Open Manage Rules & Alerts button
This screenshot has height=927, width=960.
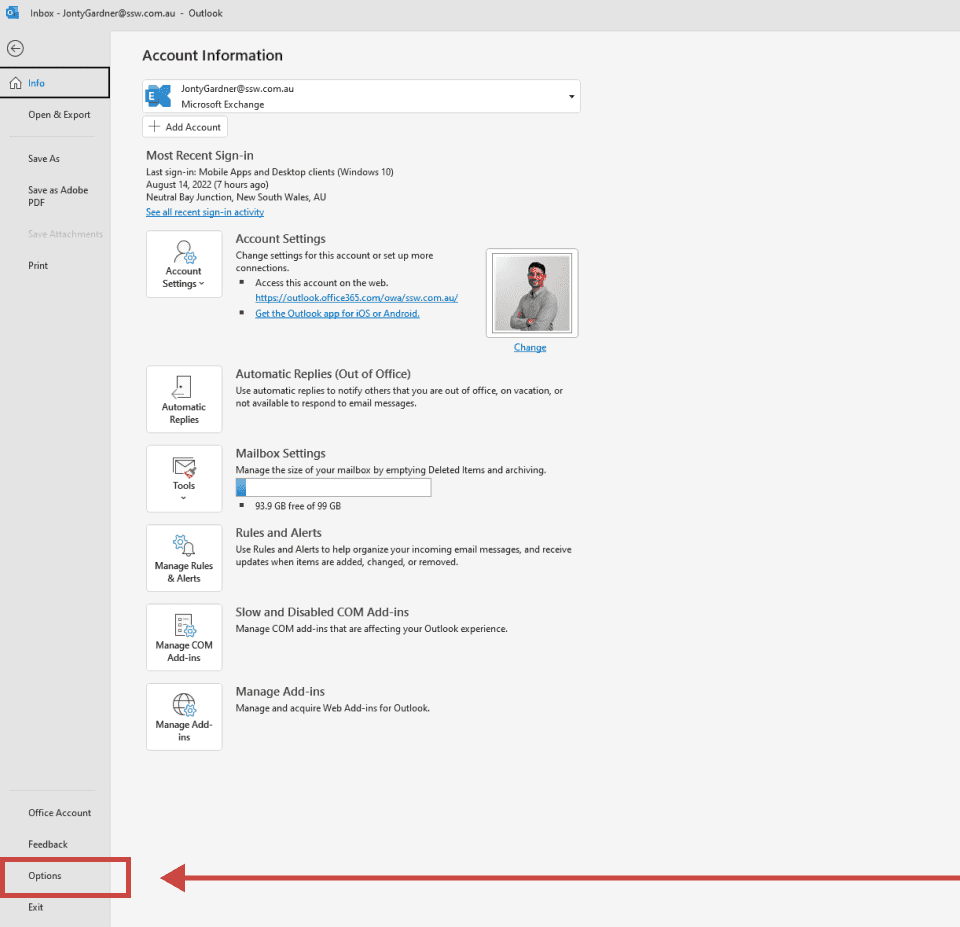tap(184, 558)
